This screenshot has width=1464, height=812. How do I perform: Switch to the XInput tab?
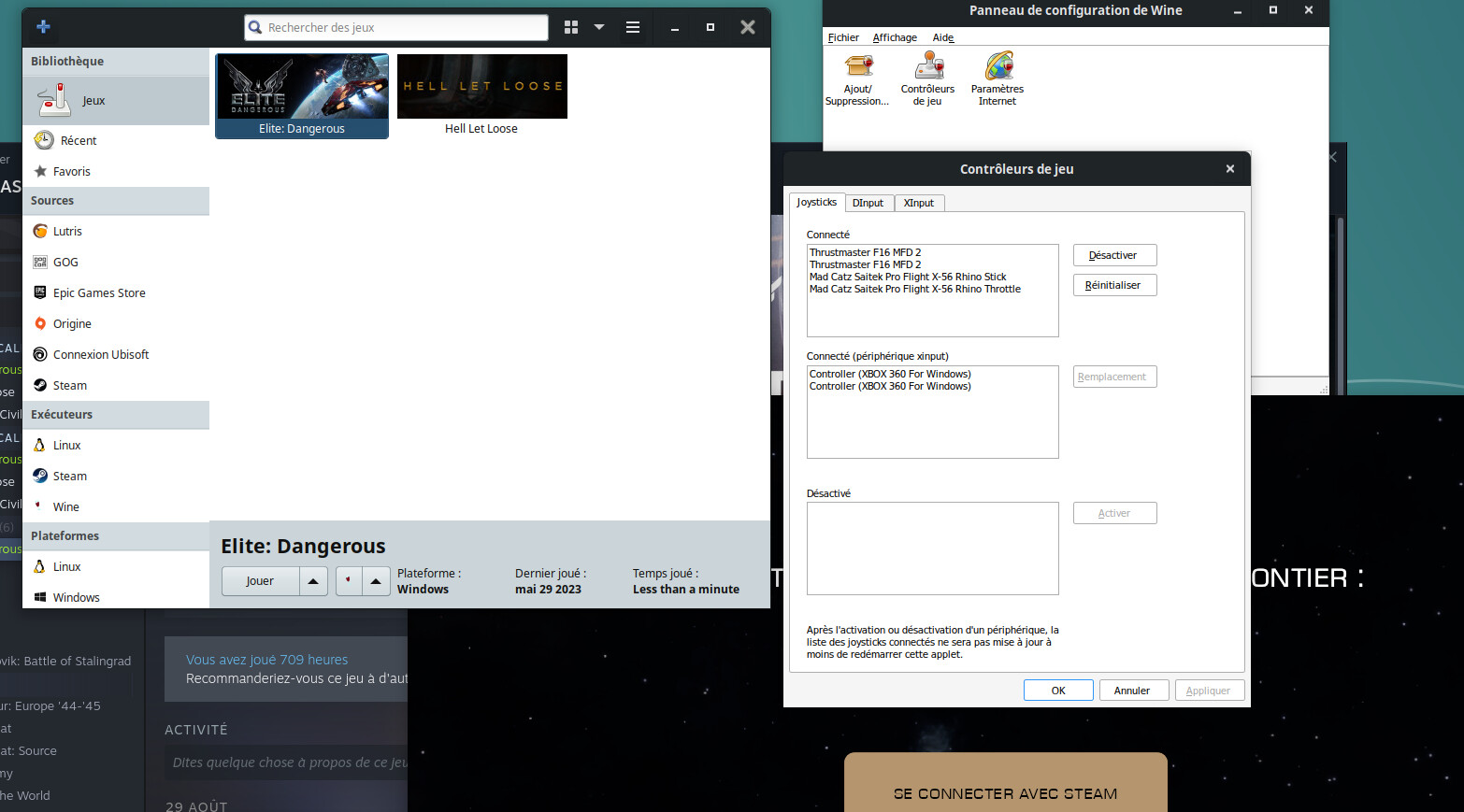(x=919, y=203)
